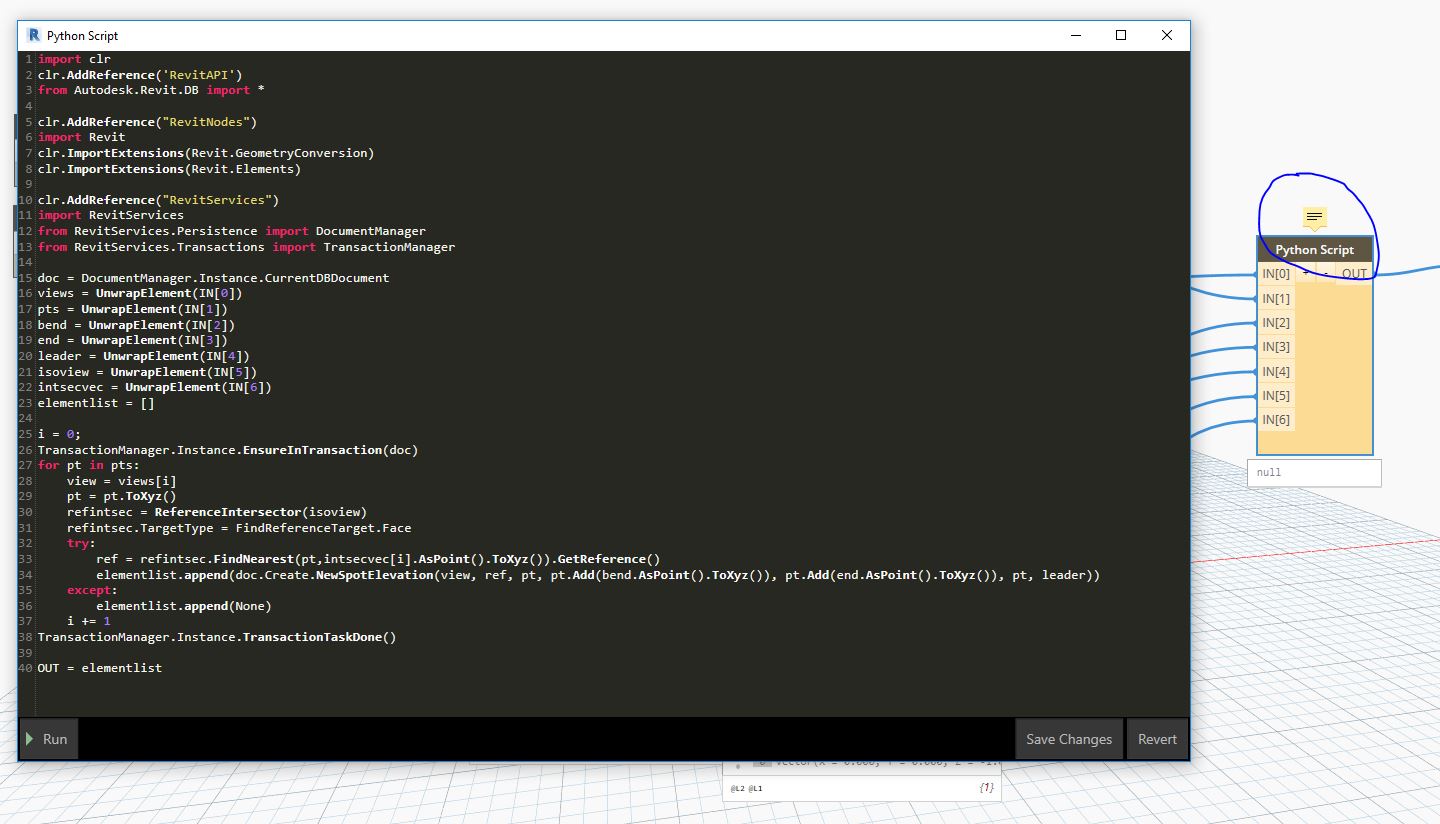The image size is (1440, 824).
Task: Select the IN[3] input port on the node
Action: point(1276,347)
